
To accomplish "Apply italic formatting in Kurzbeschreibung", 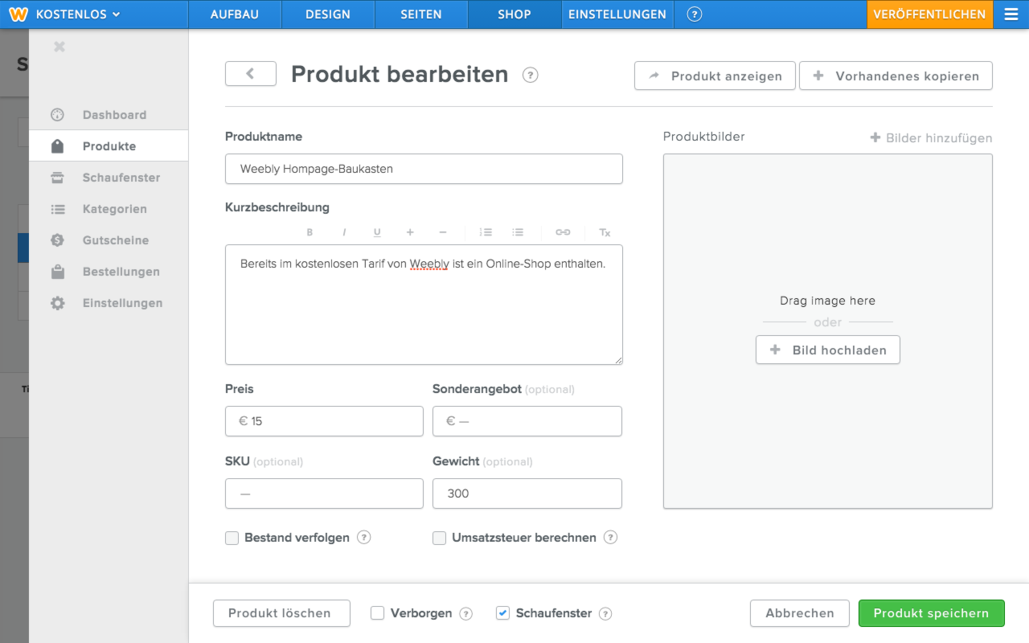I will [x=344, y=232].
